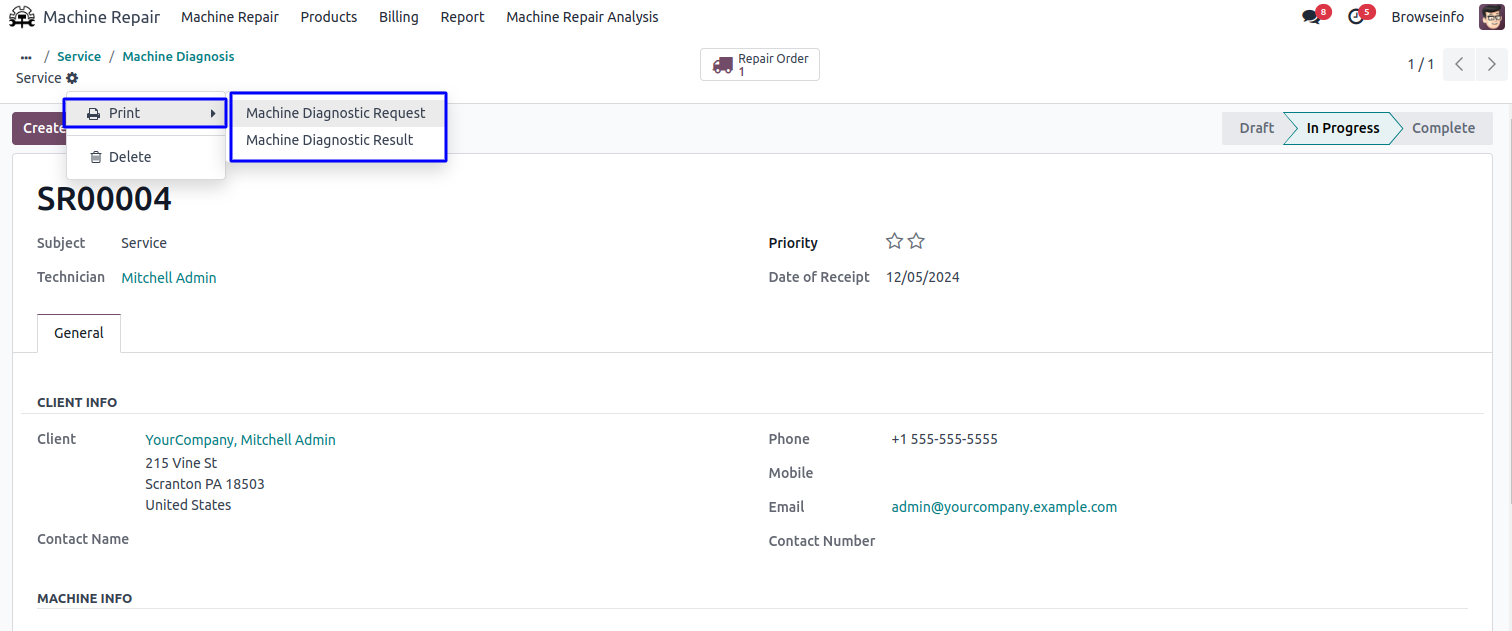Expand the breadcrumb ellipsis
The height and width of the screenshot is (631, 1512).
(26, 57)
